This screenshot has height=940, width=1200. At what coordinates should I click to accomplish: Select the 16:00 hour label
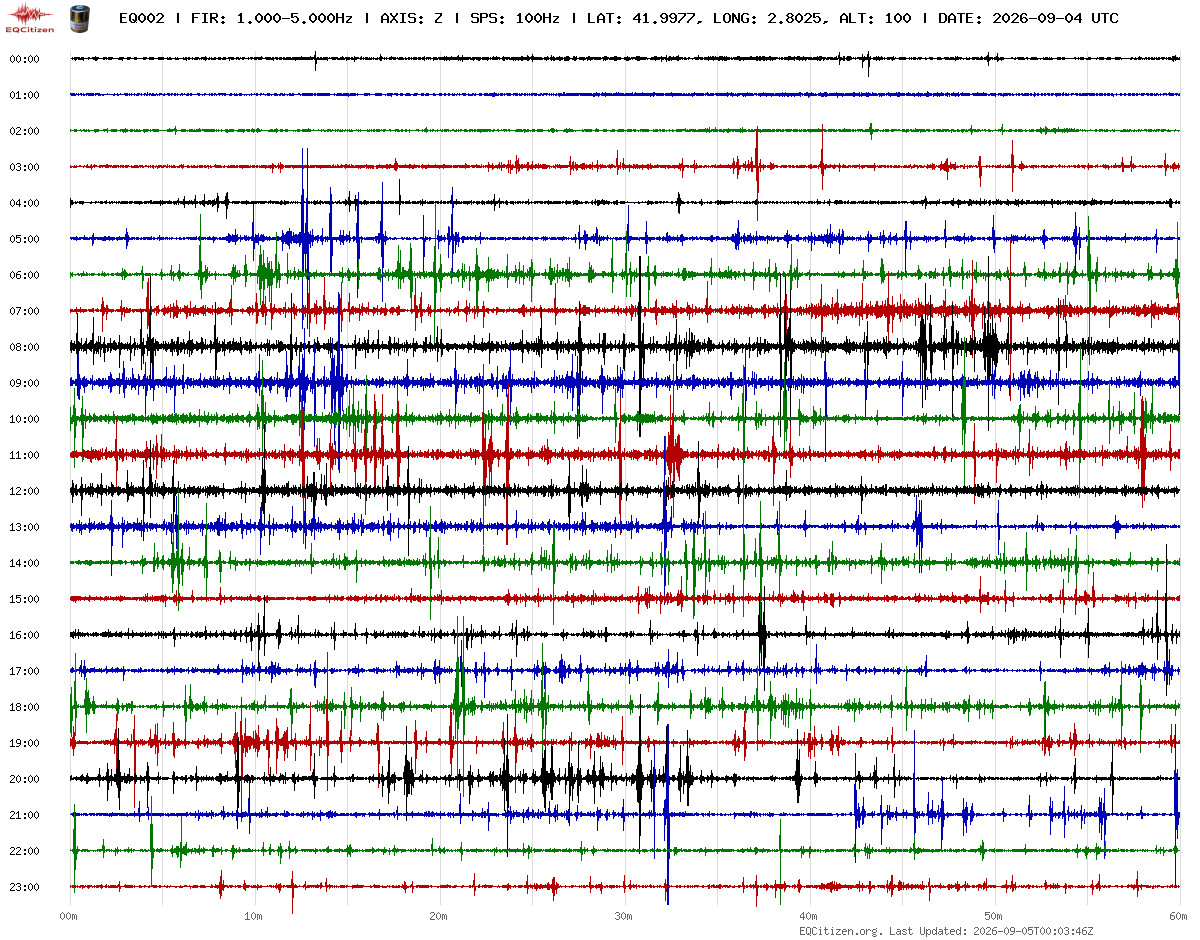coord(24,635)
